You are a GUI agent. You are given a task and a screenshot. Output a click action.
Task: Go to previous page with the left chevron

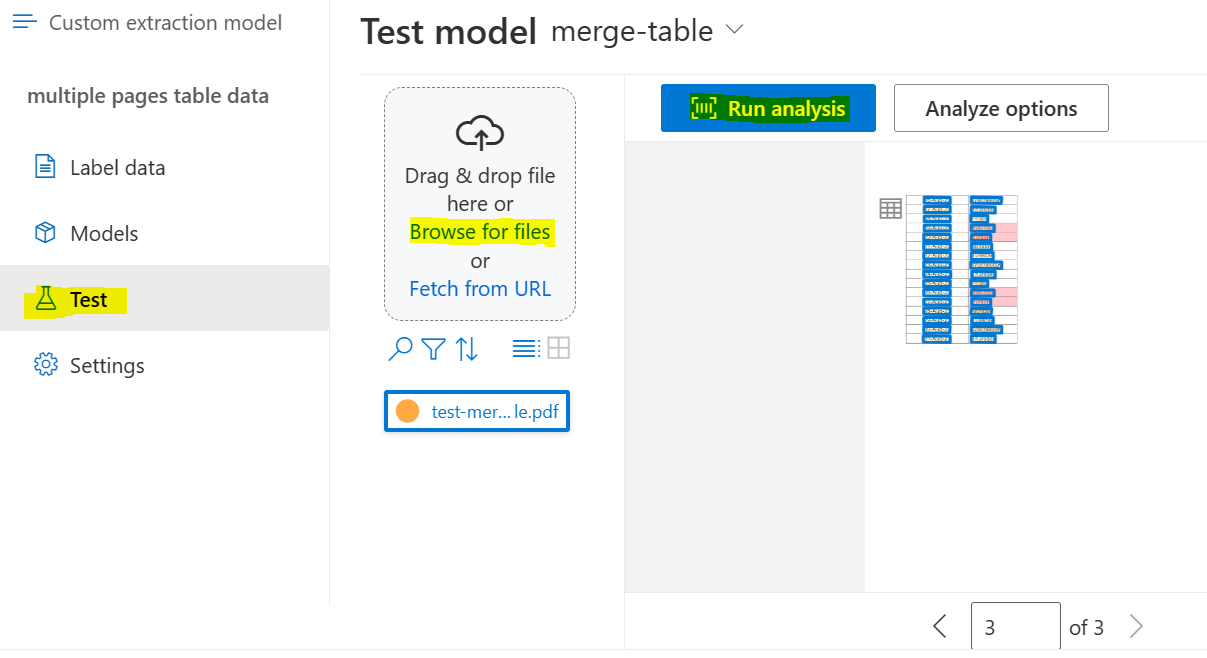(x=939, y=625)
